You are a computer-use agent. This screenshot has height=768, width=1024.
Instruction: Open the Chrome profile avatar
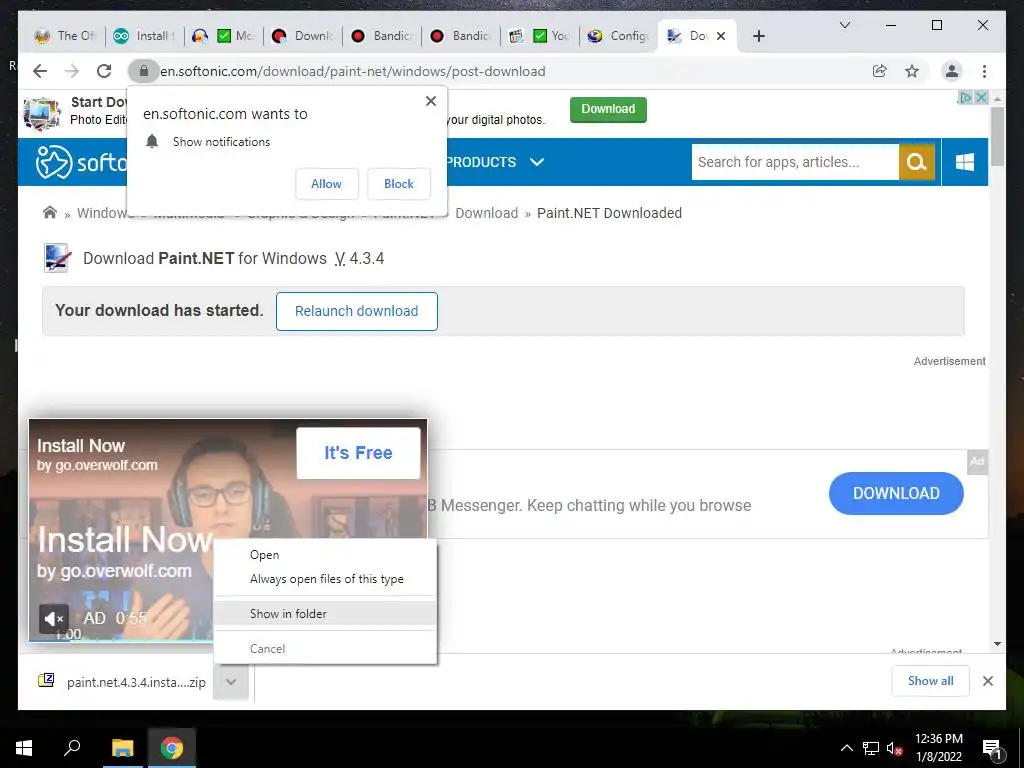click(x=952, y=71)
